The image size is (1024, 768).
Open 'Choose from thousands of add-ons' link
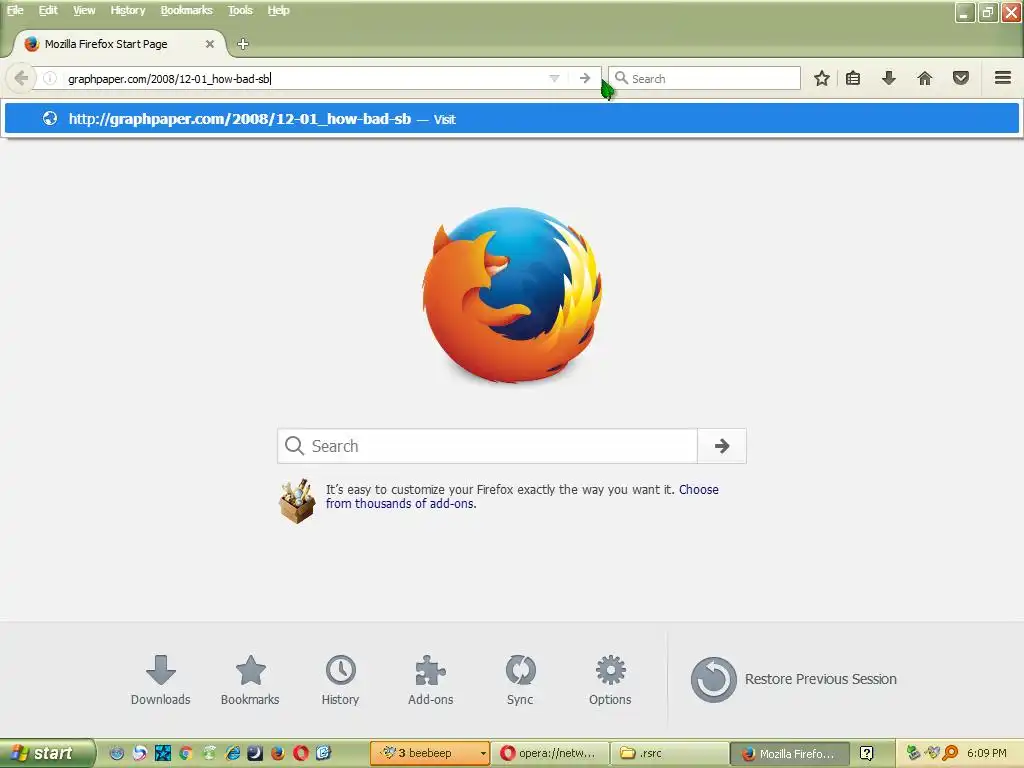522,496
